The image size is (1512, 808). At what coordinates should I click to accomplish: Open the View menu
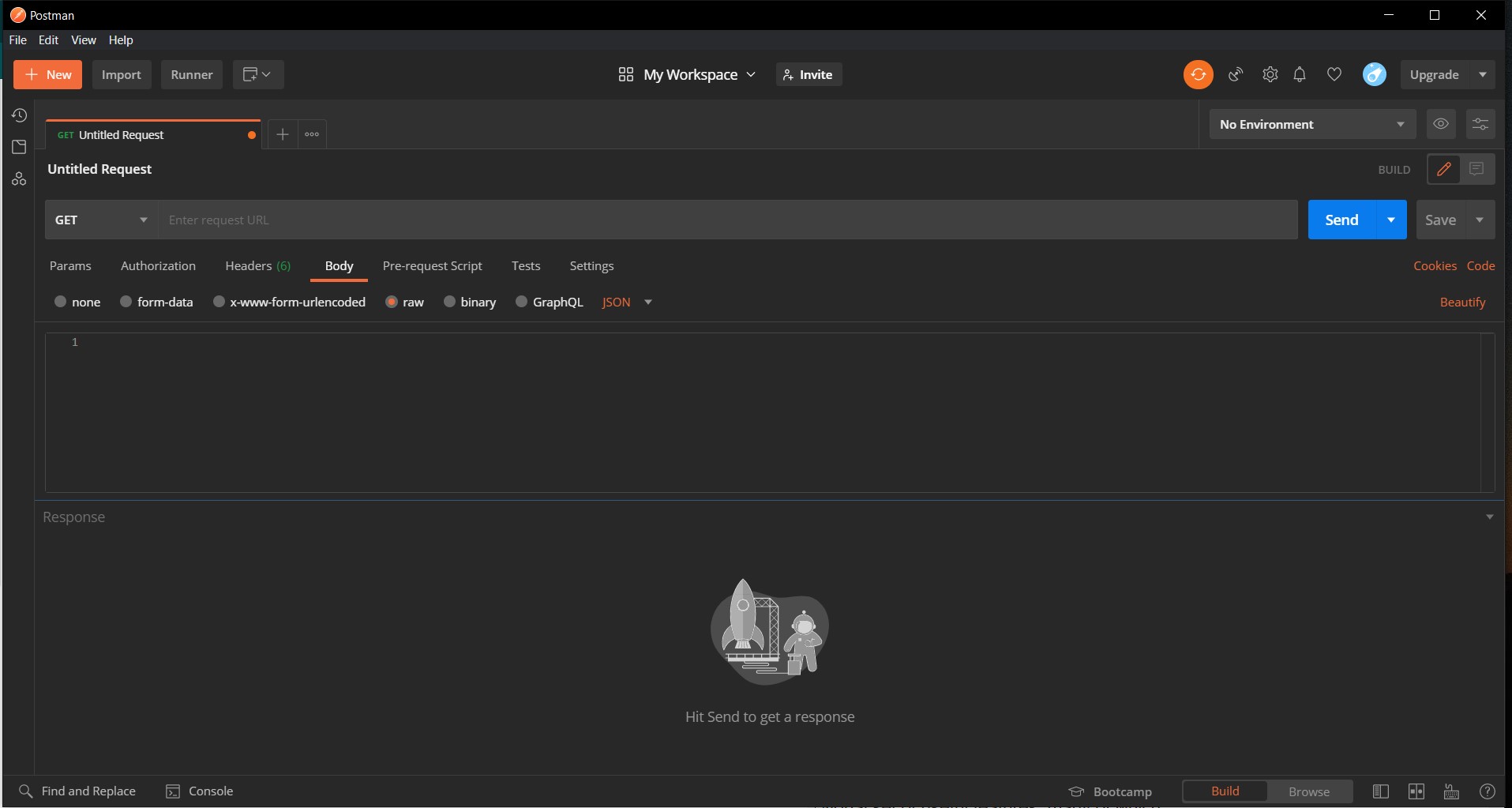point(84,39)
